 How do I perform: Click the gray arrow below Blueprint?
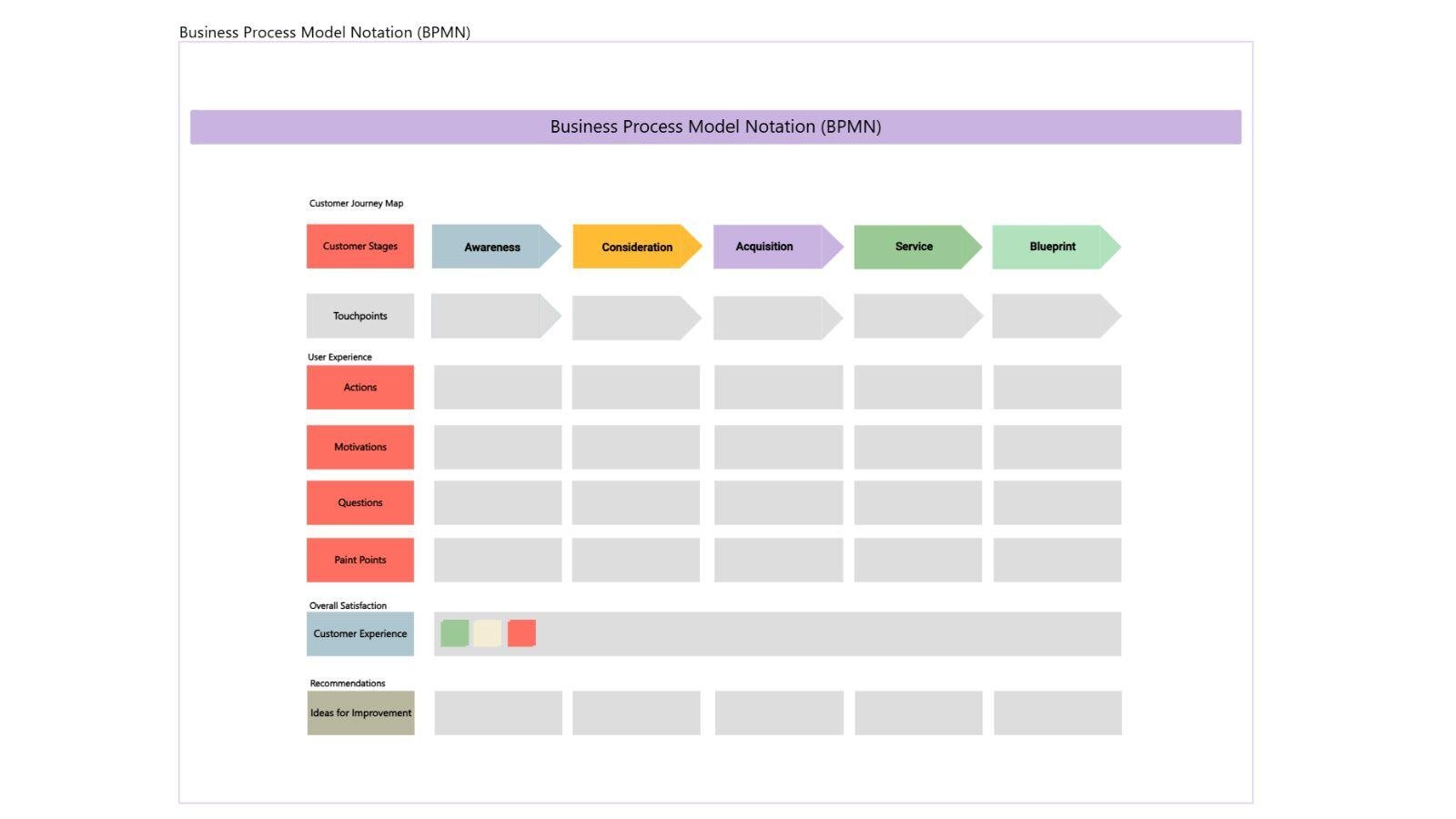(x=1052, y=316)
